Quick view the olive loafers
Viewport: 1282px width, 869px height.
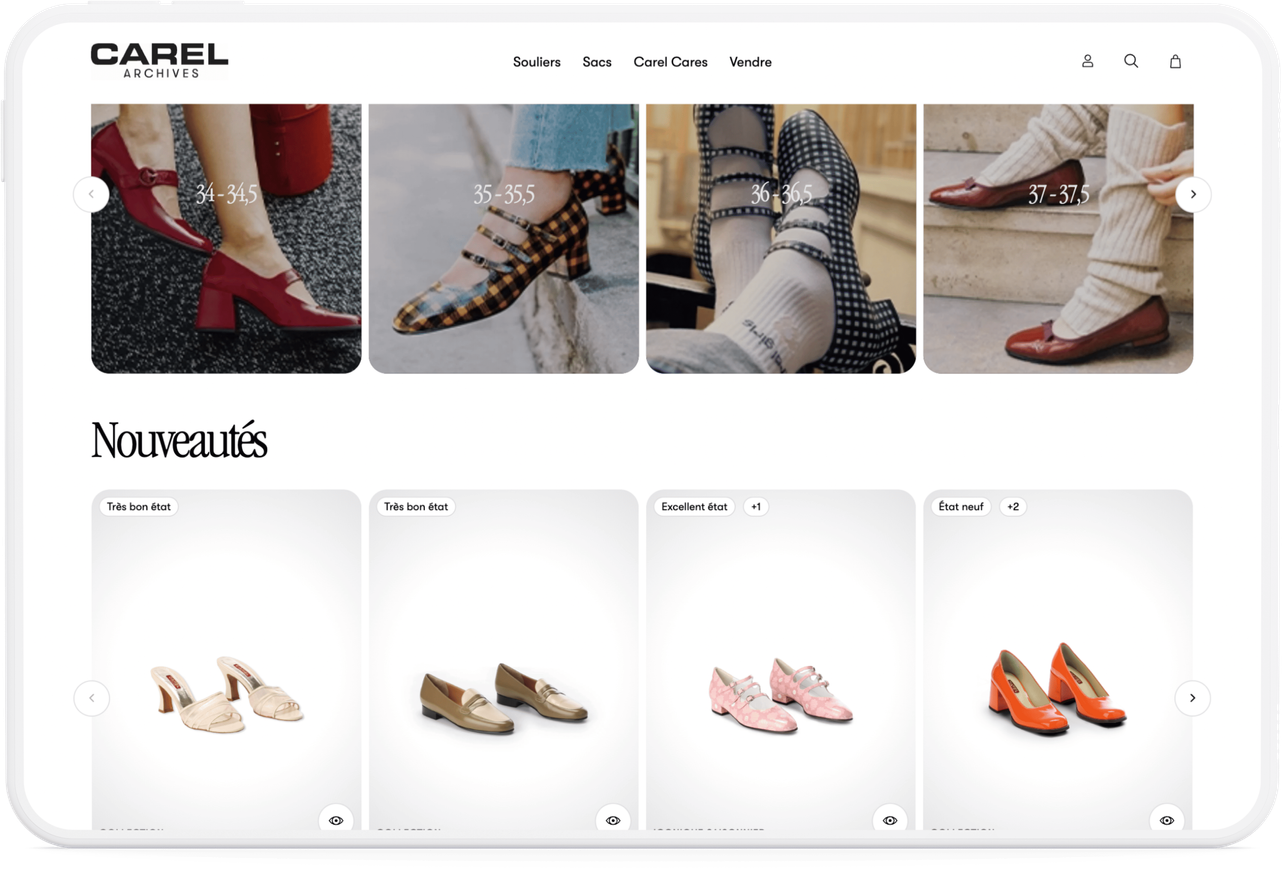(x=613, y=819)
